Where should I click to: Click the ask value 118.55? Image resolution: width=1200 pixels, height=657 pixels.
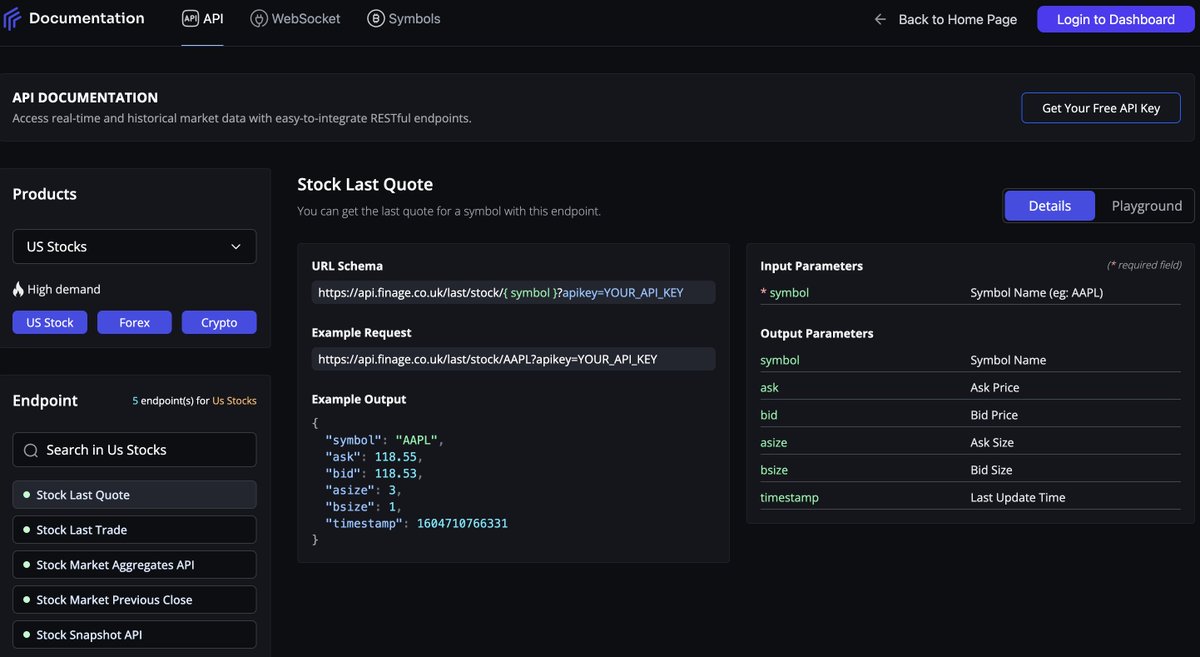click(397, 456)
